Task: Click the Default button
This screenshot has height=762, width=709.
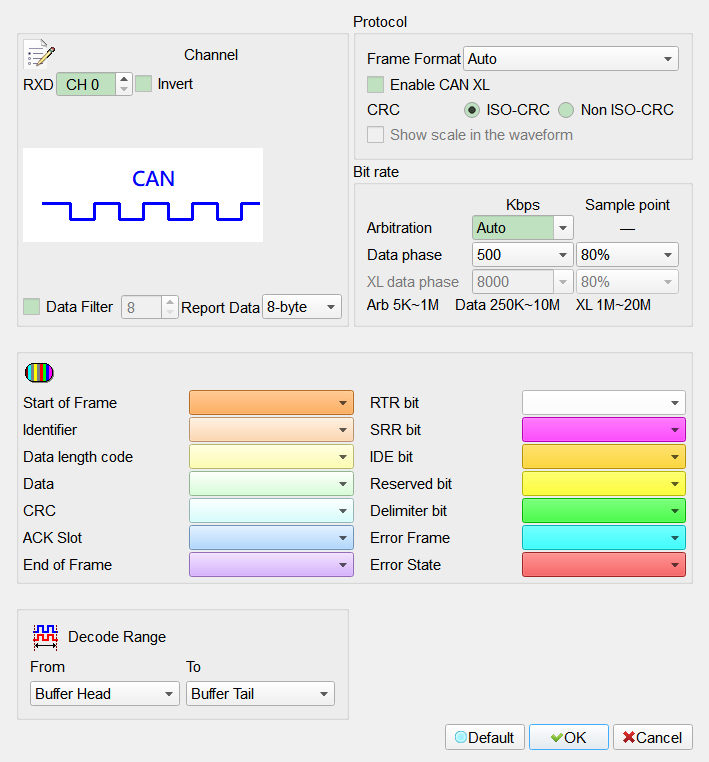Action: pos(484,737)
